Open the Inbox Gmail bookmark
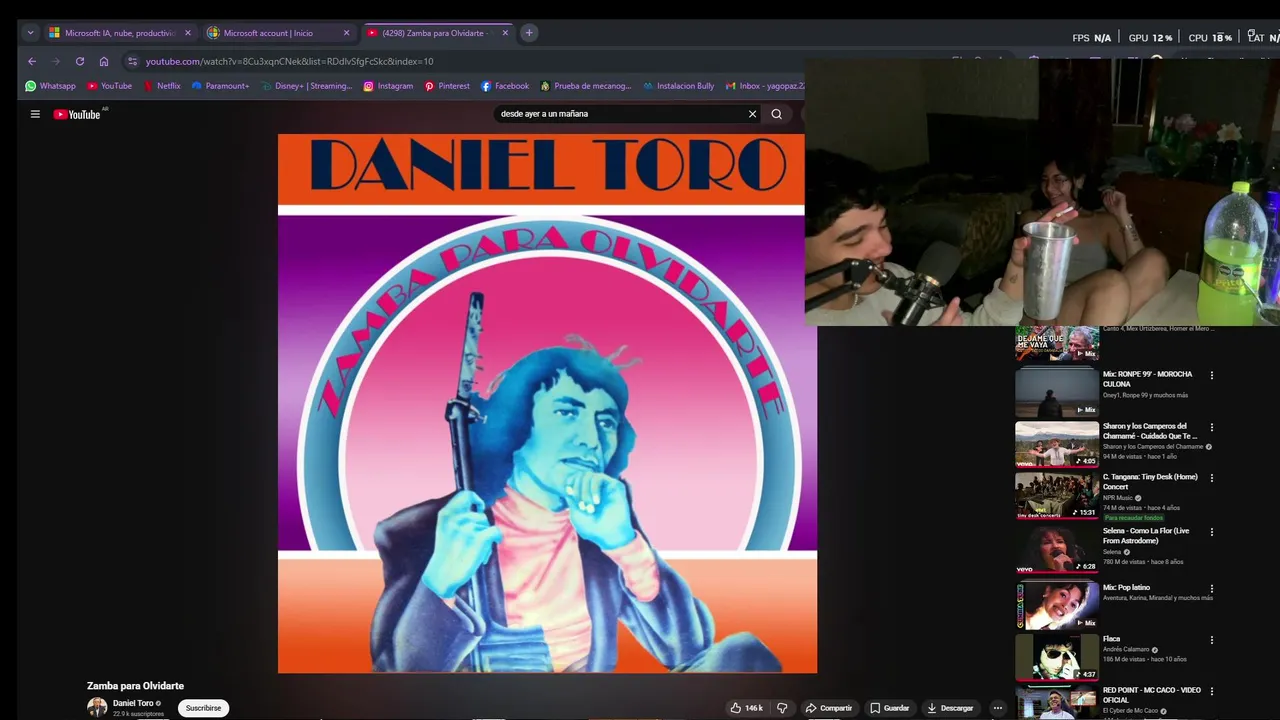Screen dimensions: 1280x720 765,86
